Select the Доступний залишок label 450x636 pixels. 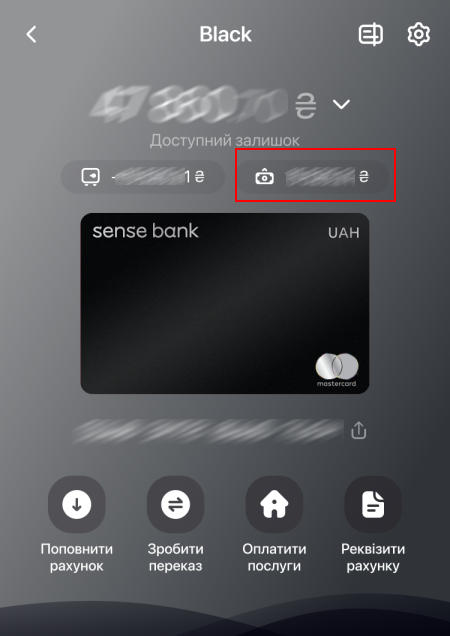(224, 140)
